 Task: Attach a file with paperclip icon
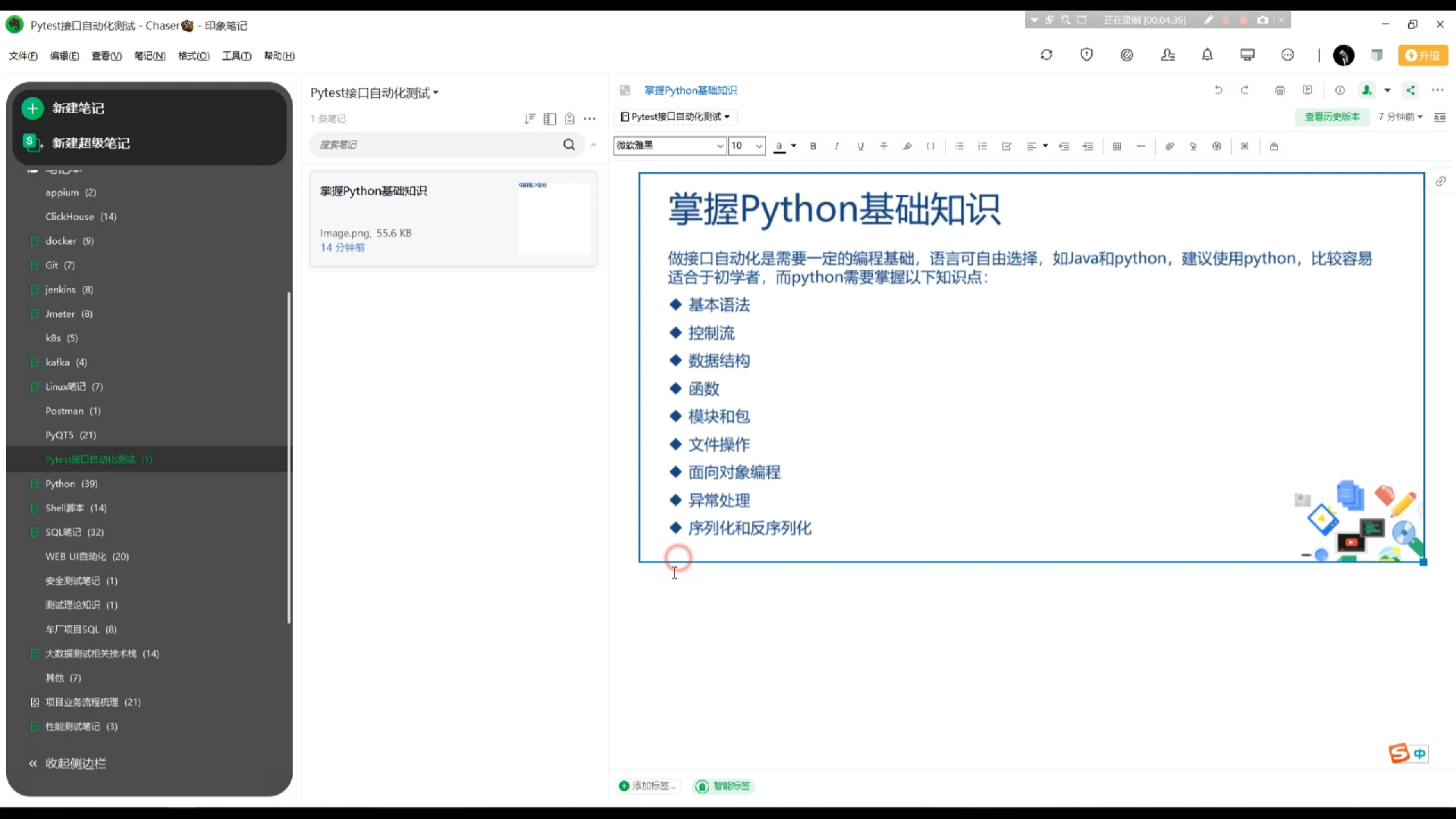(1169, 146)
